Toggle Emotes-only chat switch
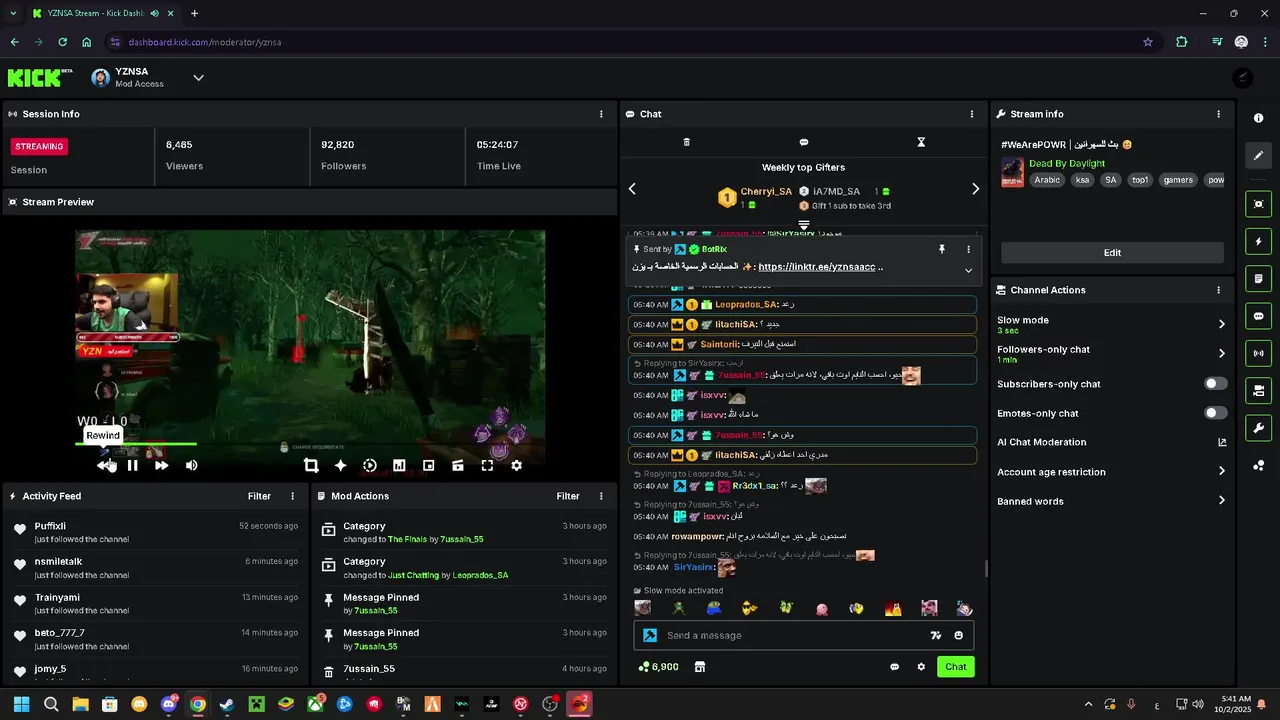This screenshot has height=720, width=1280. [x=1216, y=413]
